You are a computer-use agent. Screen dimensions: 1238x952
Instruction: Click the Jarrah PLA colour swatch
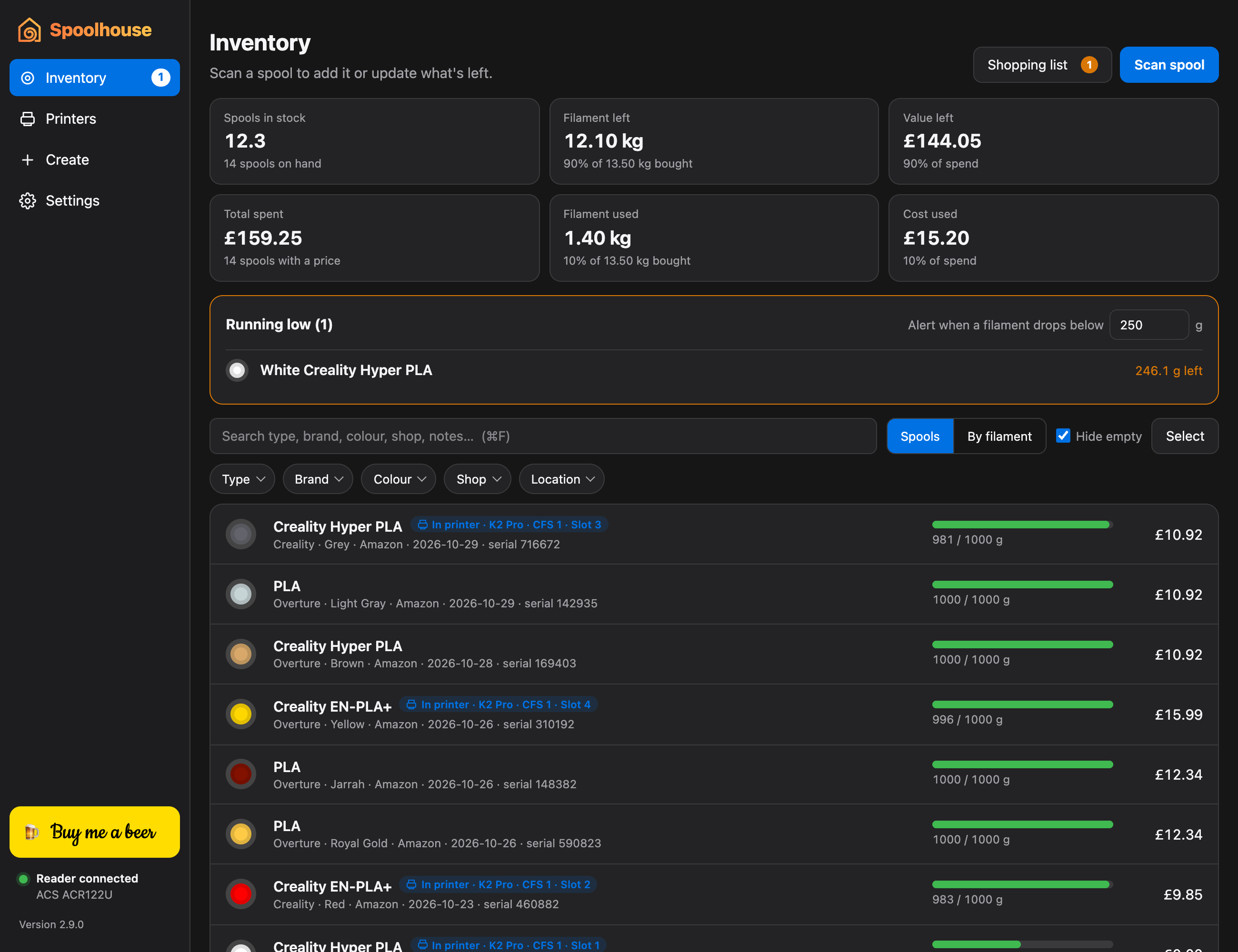241,774
